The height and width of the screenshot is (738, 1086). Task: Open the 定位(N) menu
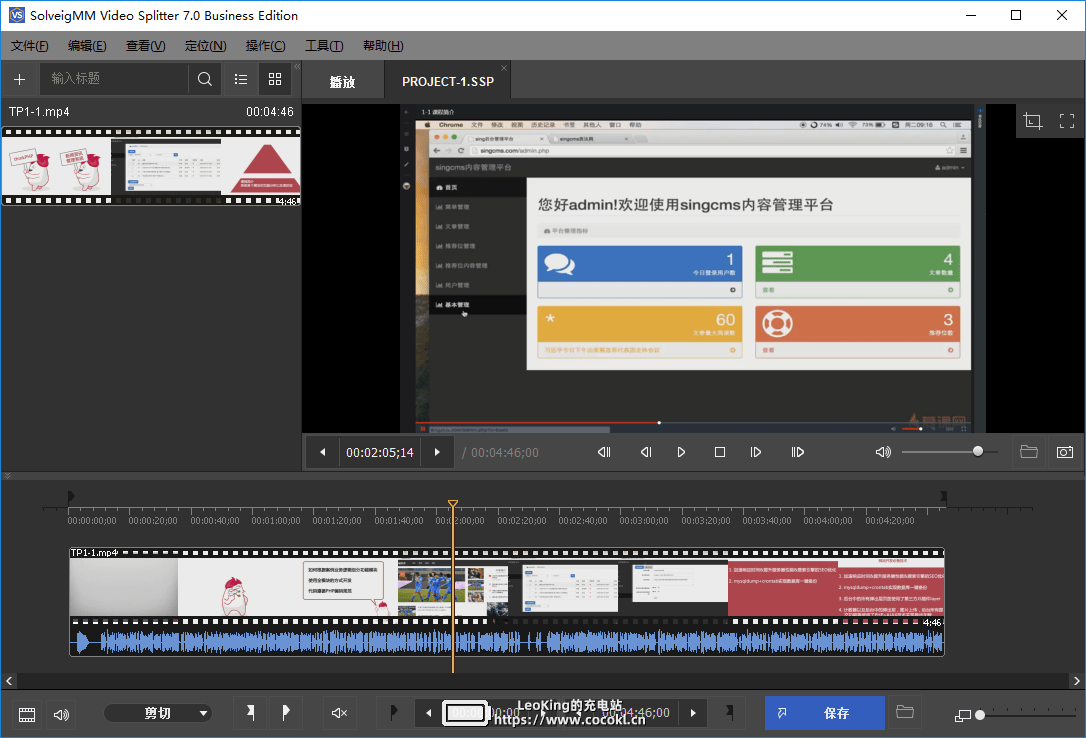(206, 46)
